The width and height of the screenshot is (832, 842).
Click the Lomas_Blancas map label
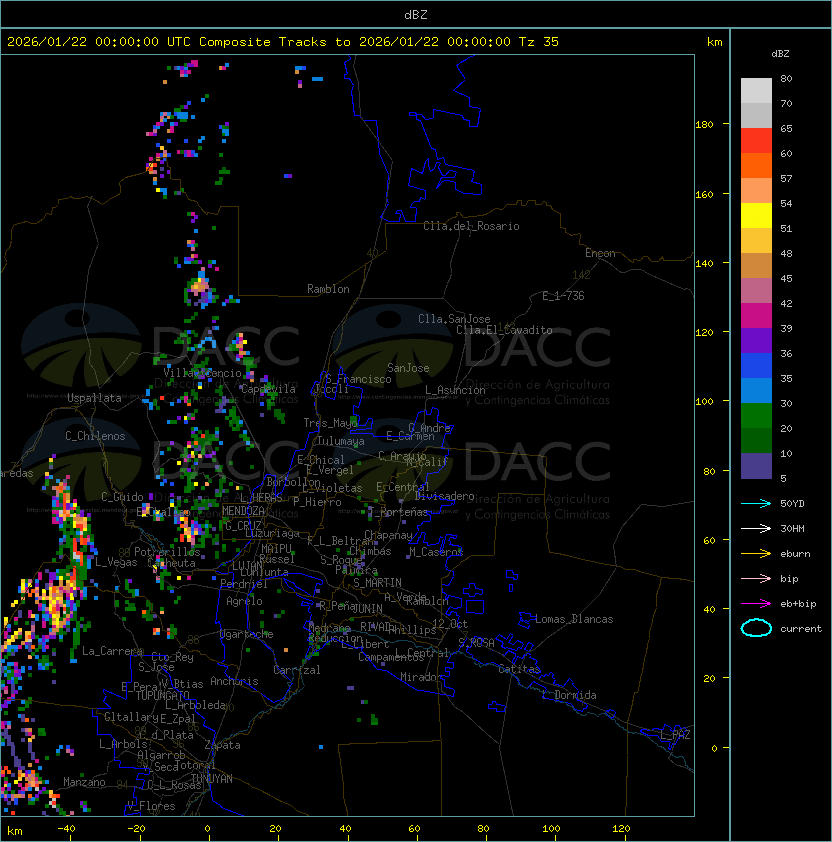[x=574, y=619]
